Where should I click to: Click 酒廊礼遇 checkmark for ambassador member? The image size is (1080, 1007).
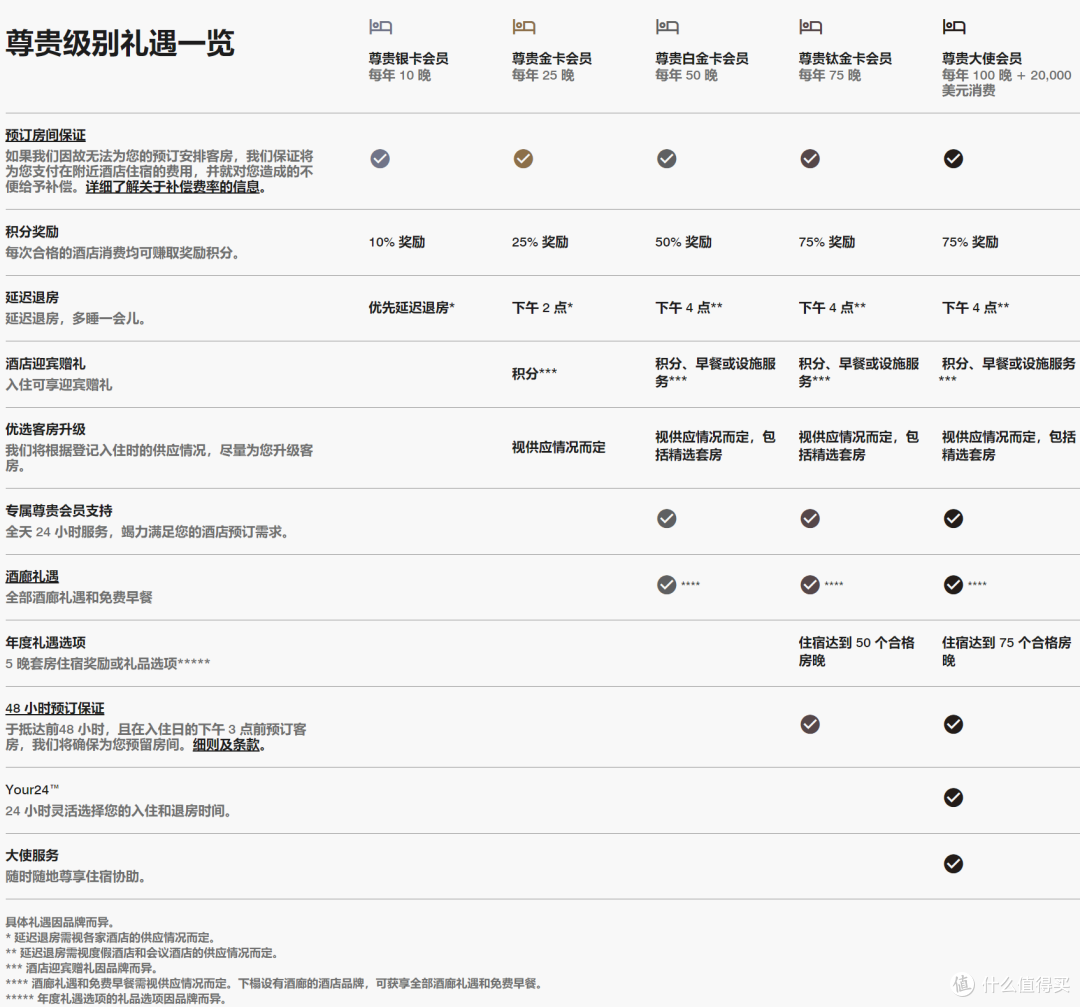click(x=953, y=585)
